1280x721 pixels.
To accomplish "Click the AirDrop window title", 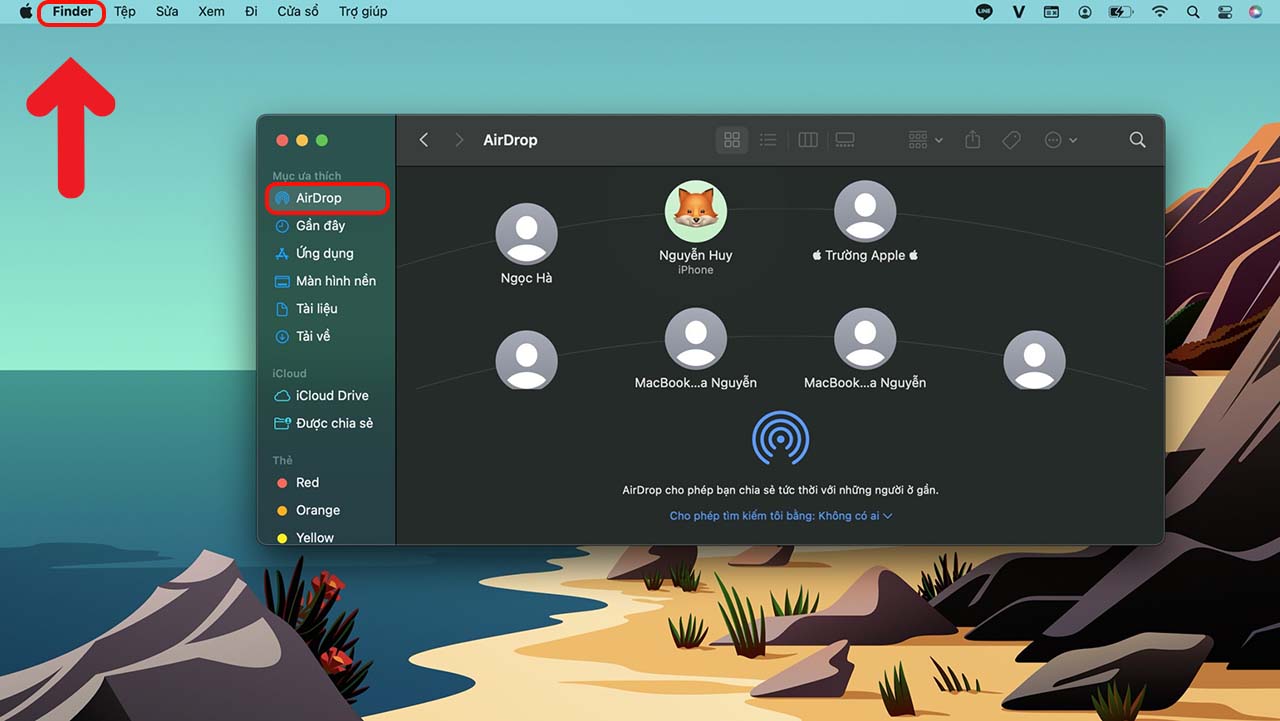I will click(510, 140).
